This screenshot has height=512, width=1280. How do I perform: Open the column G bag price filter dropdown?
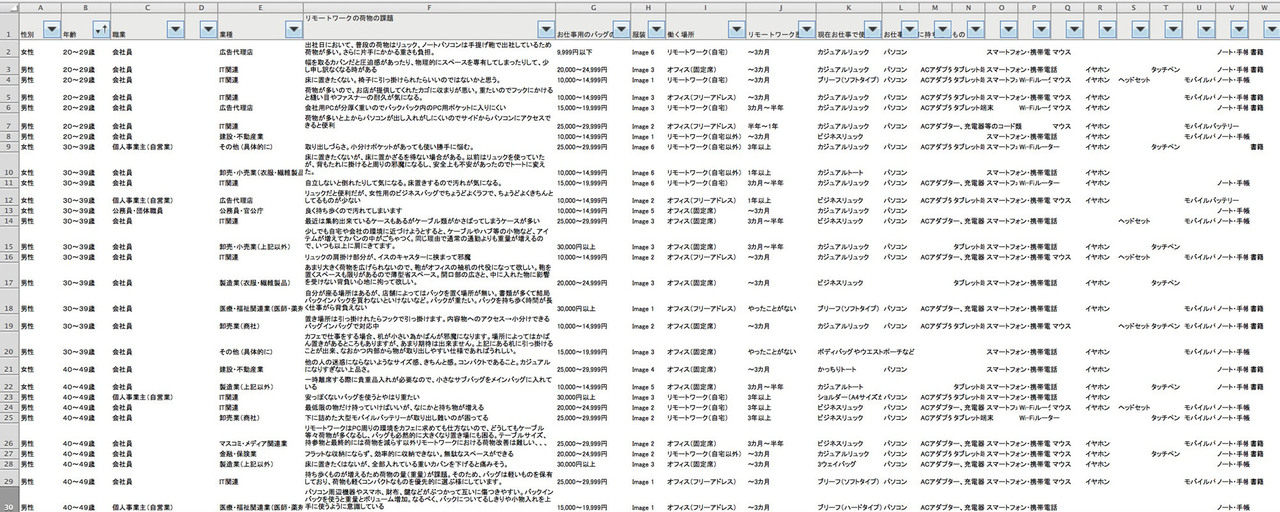click(621, 30)
